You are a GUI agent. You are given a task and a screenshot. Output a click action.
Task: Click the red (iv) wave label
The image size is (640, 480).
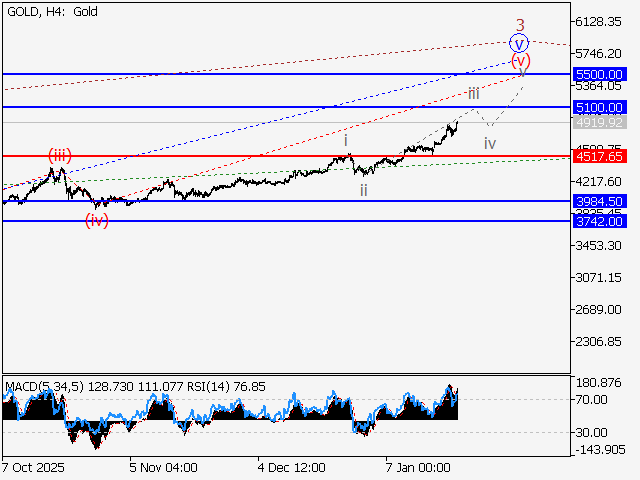(x=97, y=220)
